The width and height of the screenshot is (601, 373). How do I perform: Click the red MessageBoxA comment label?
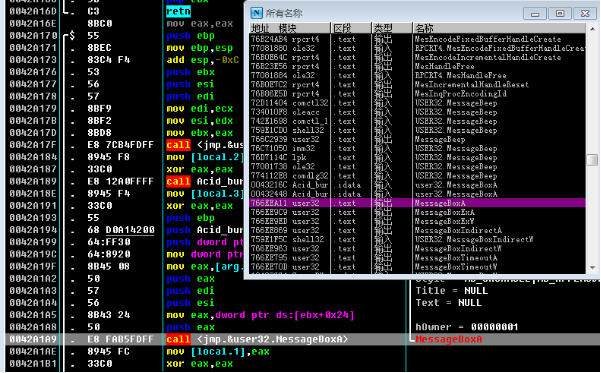448,339
